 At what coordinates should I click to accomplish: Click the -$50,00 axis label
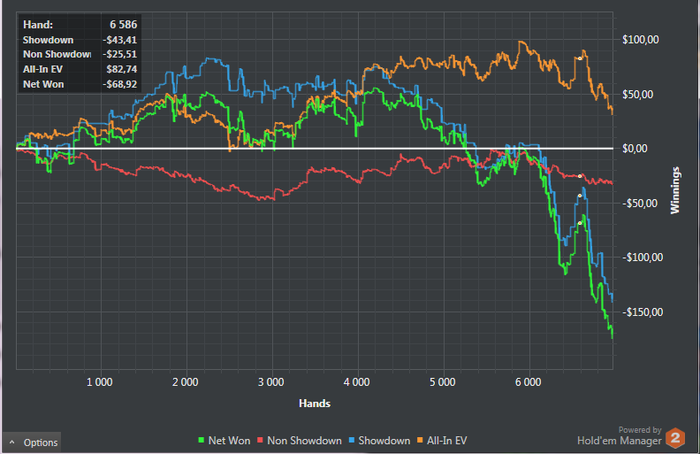pyautogui.click(x=640, y=204)
